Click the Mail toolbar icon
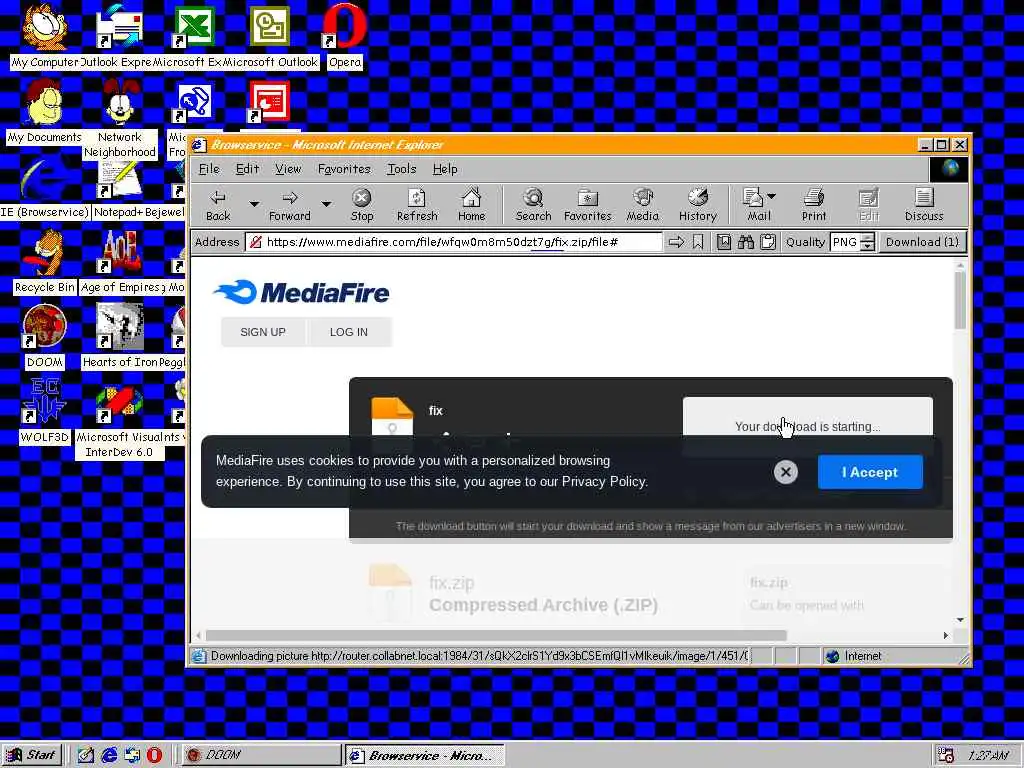 coord(754,205)
